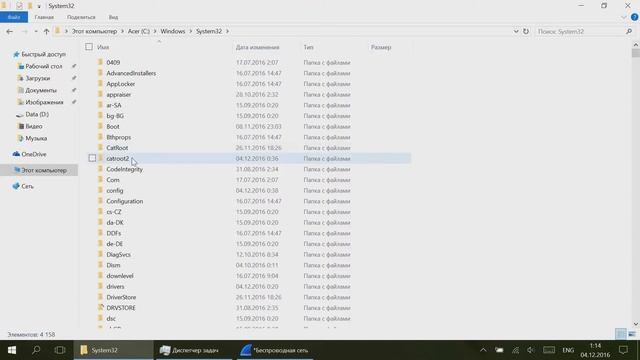Expand the ribbon using the chevron
640x360 pixels.
(x=623, y=17)
